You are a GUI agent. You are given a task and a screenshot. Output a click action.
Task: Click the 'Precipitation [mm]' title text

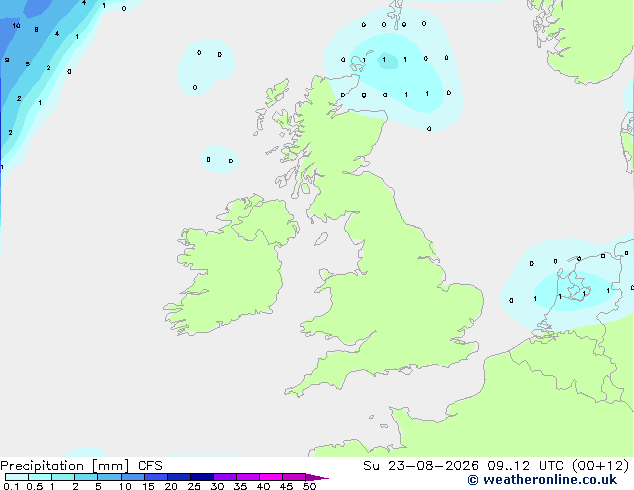(x=65, y=466)
